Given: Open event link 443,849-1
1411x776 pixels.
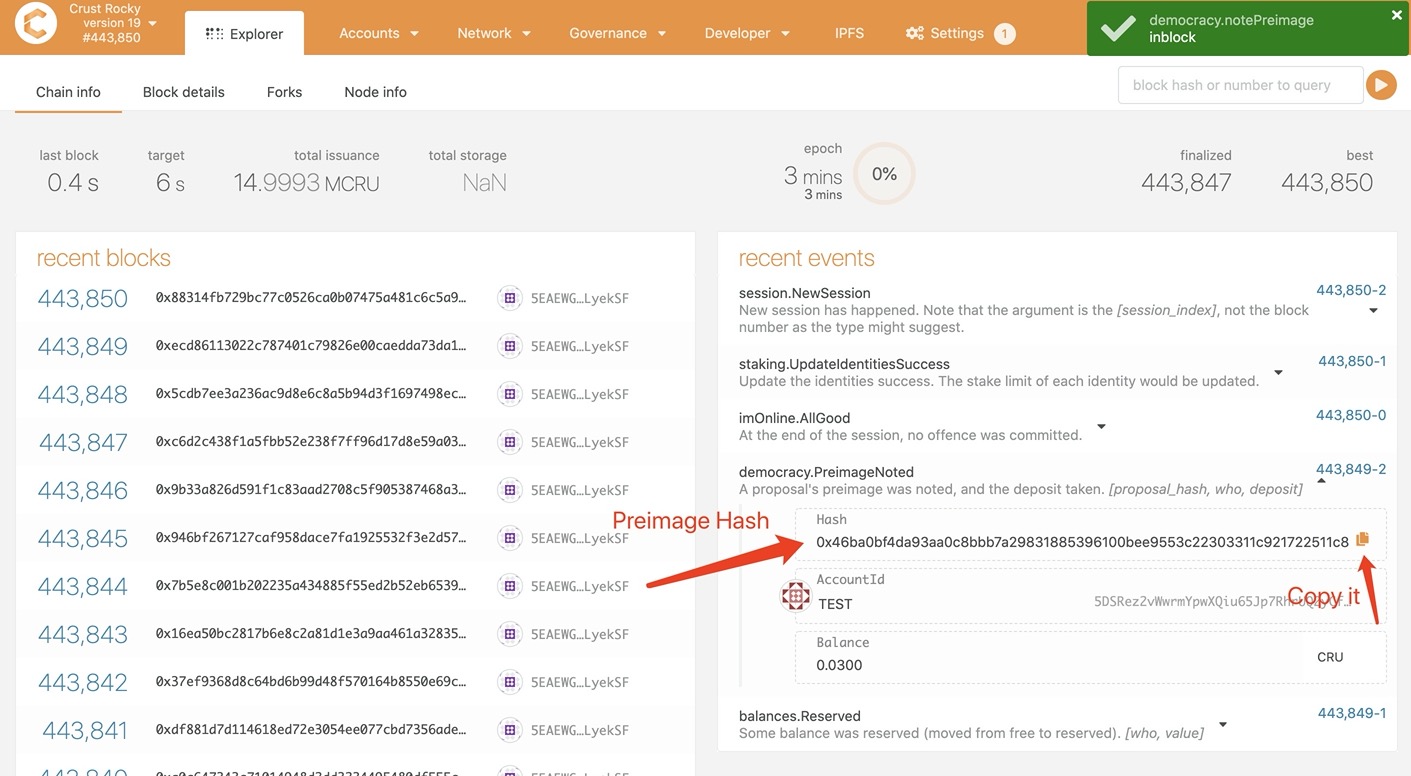Looking at the screenshot, I should [x=1352, y=713].
